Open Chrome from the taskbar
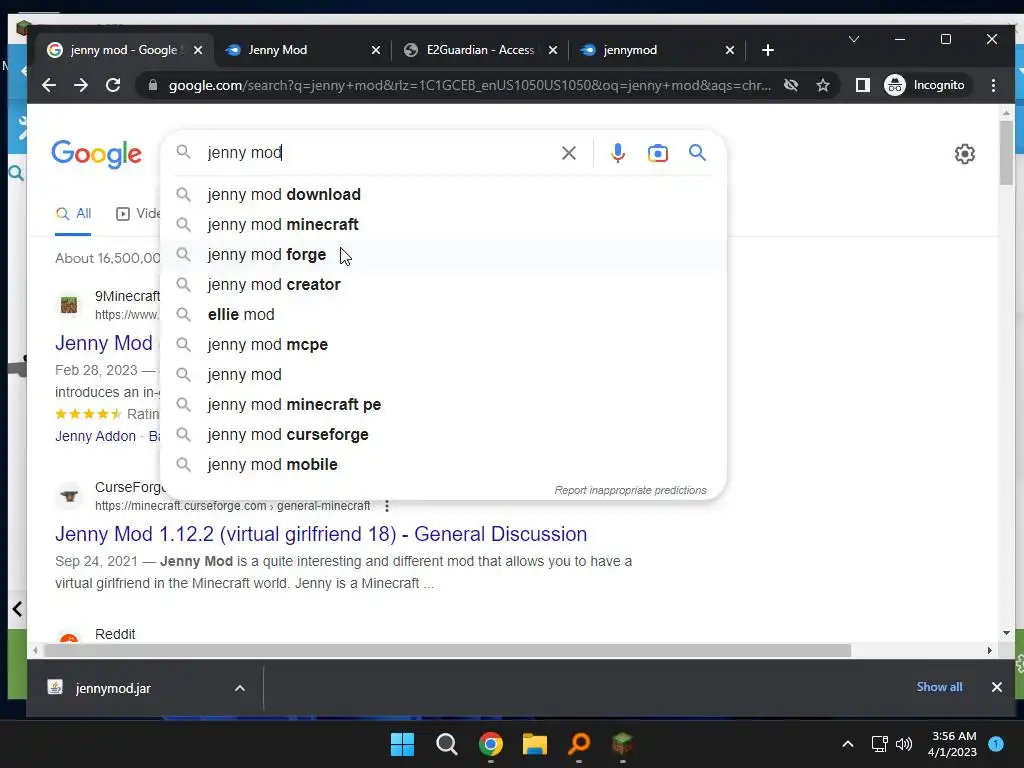Screen dimensions: 1024x768 [490, 744]
